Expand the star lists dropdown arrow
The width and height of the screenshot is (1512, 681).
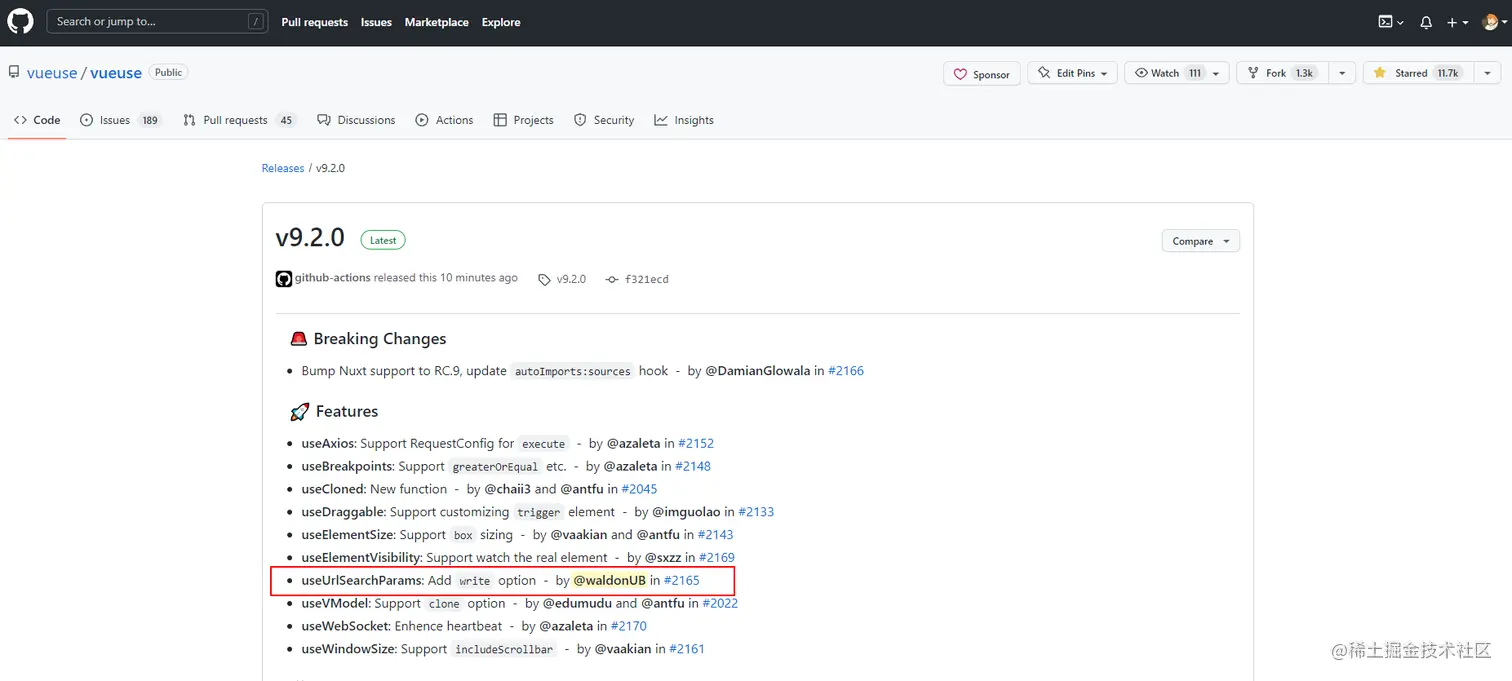coord(1487,73)
